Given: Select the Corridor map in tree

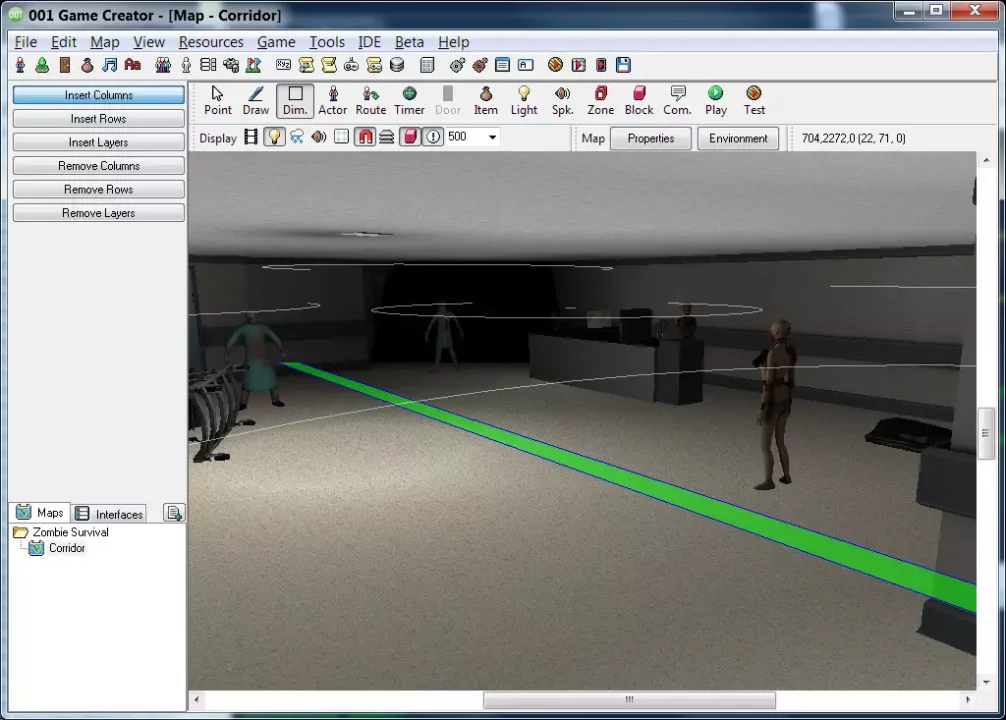Looking at the screenshot, I should click(67, 548).
